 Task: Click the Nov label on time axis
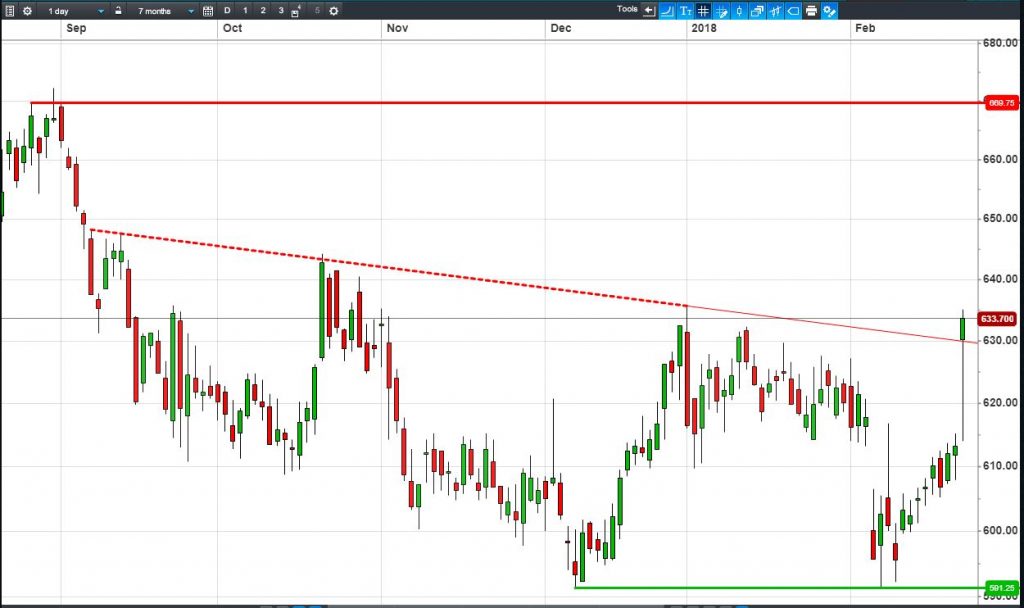(397, 28)
